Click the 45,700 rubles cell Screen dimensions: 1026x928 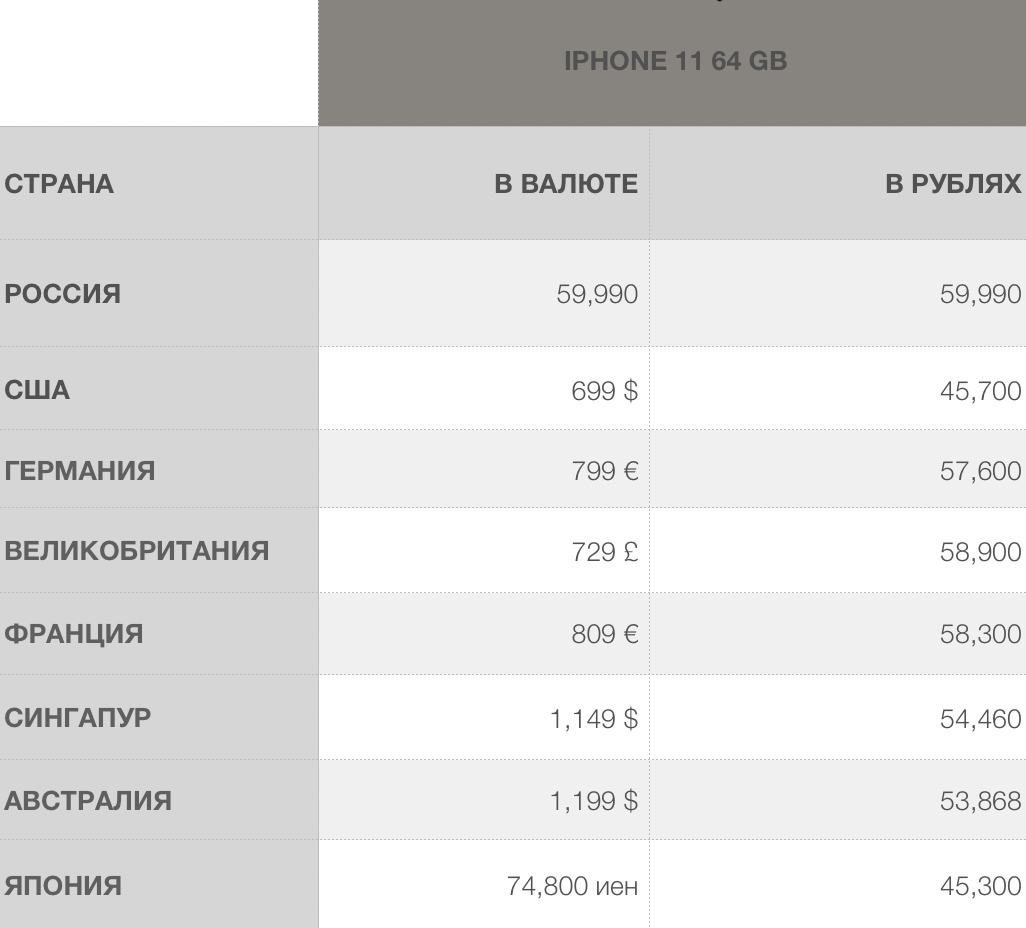[980, 390]
